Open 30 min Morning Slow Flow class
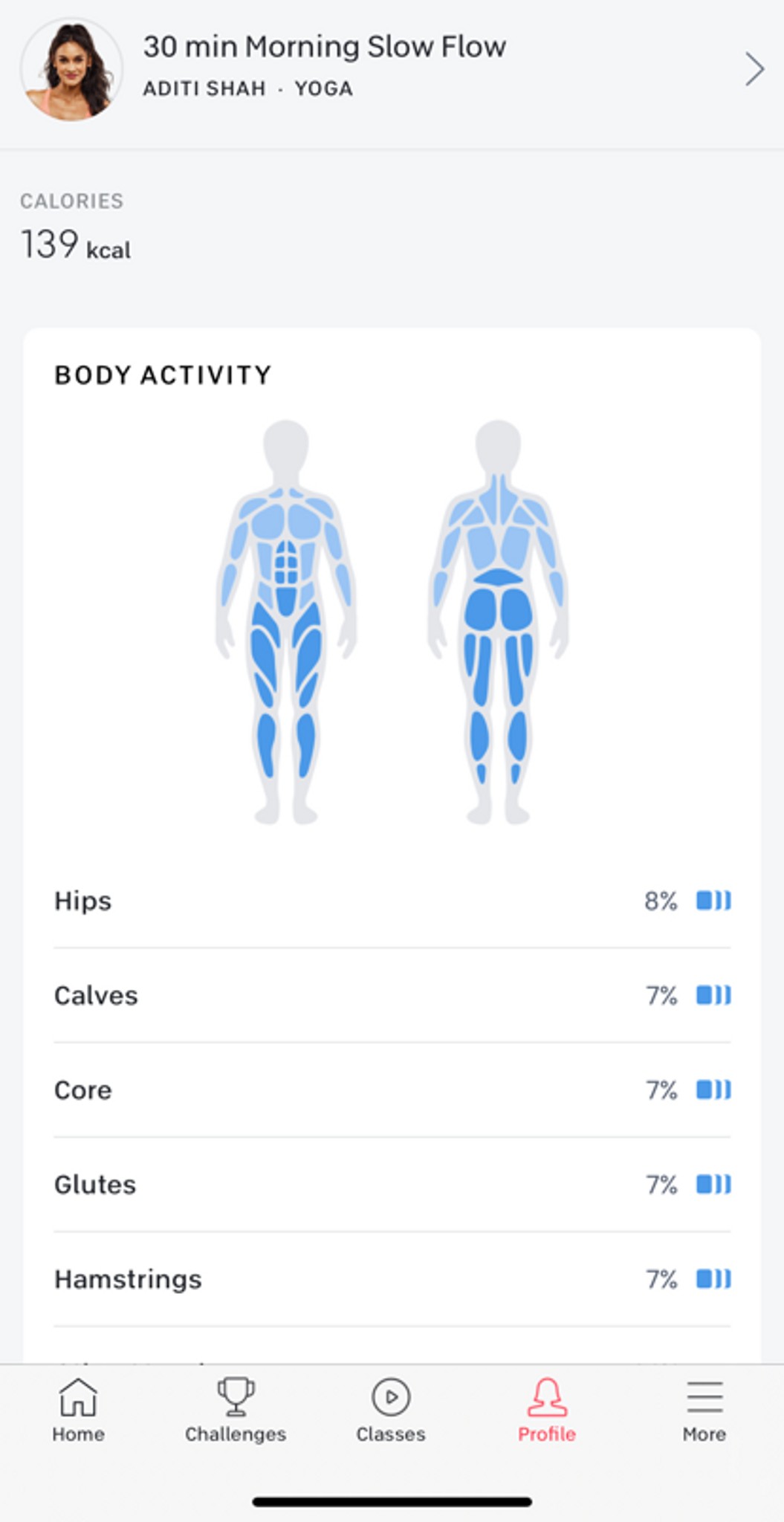784x1522 pixels. pos(324,47)
